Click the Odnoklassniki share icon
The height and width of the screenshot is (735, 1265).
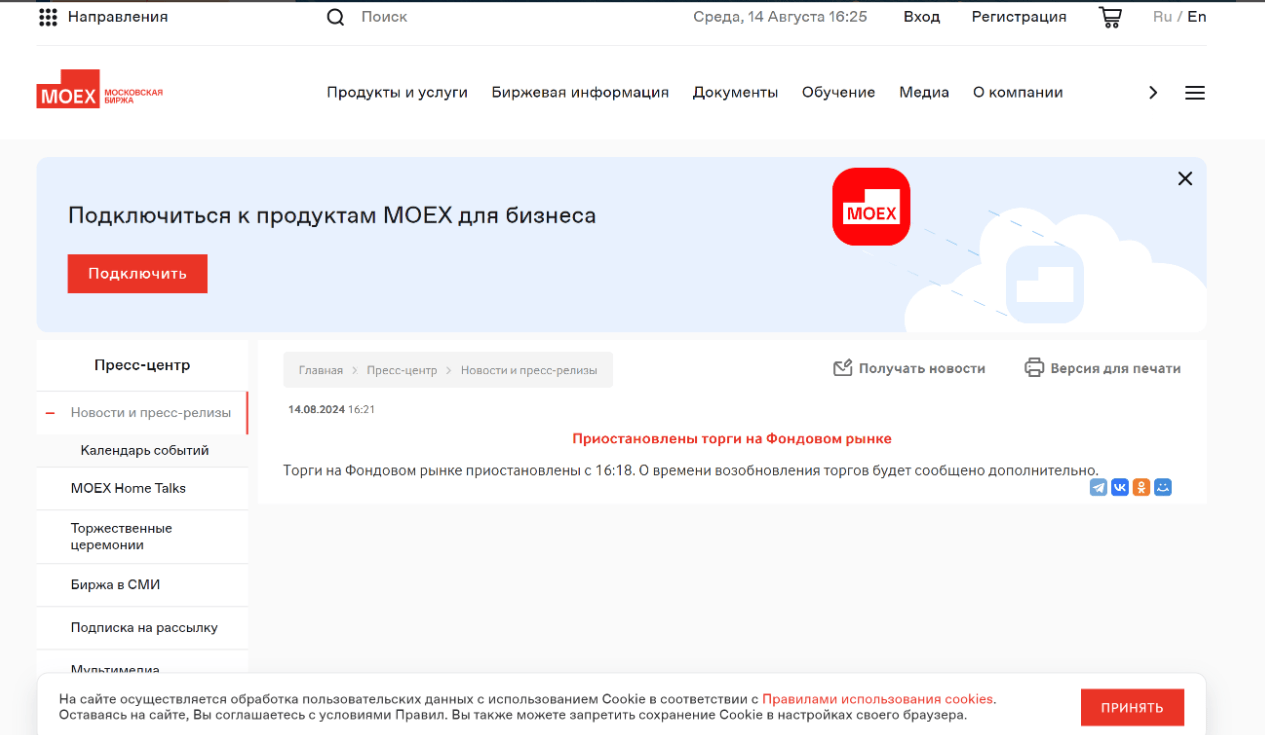pyautogui.click(x=1141, y=487)
